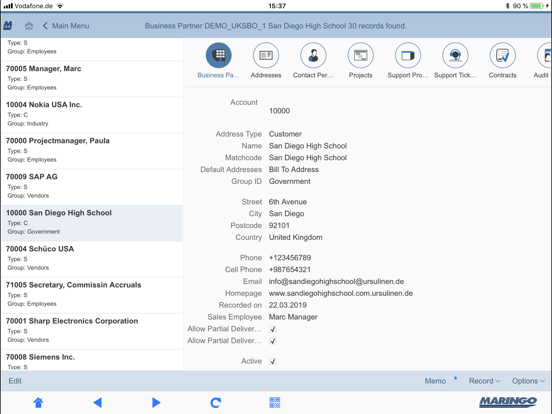Tap the Recorded on date 22.03.2019
This screenshot has width=552, height=414.
[x=288, y=305]
